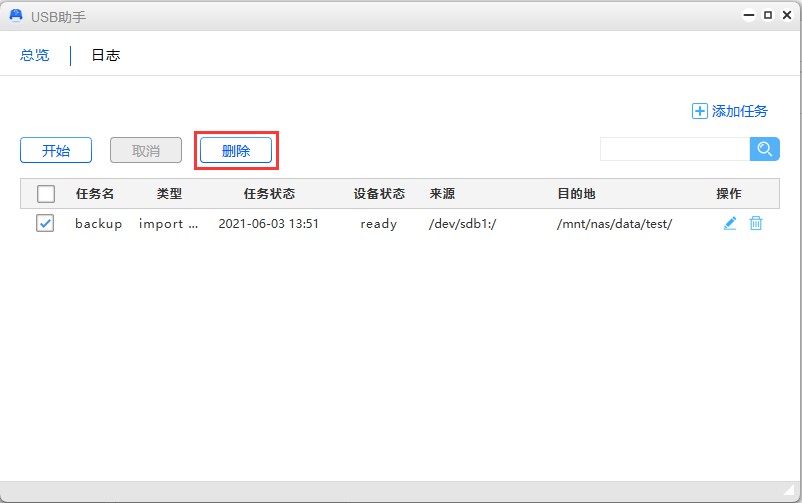802x503 pixels.
Task: Select the /dev/sdb1:/ source cell
Action: 463,224
